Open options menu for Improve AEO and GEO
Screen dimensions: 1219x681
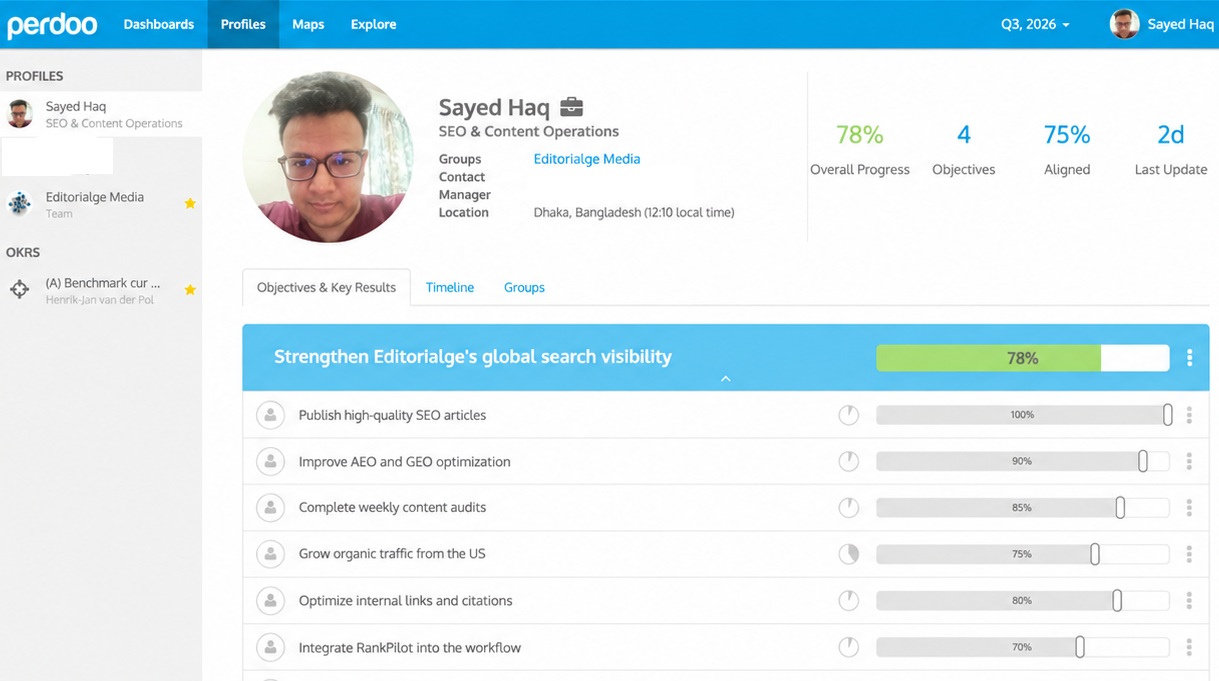(x=1189, y=461)
